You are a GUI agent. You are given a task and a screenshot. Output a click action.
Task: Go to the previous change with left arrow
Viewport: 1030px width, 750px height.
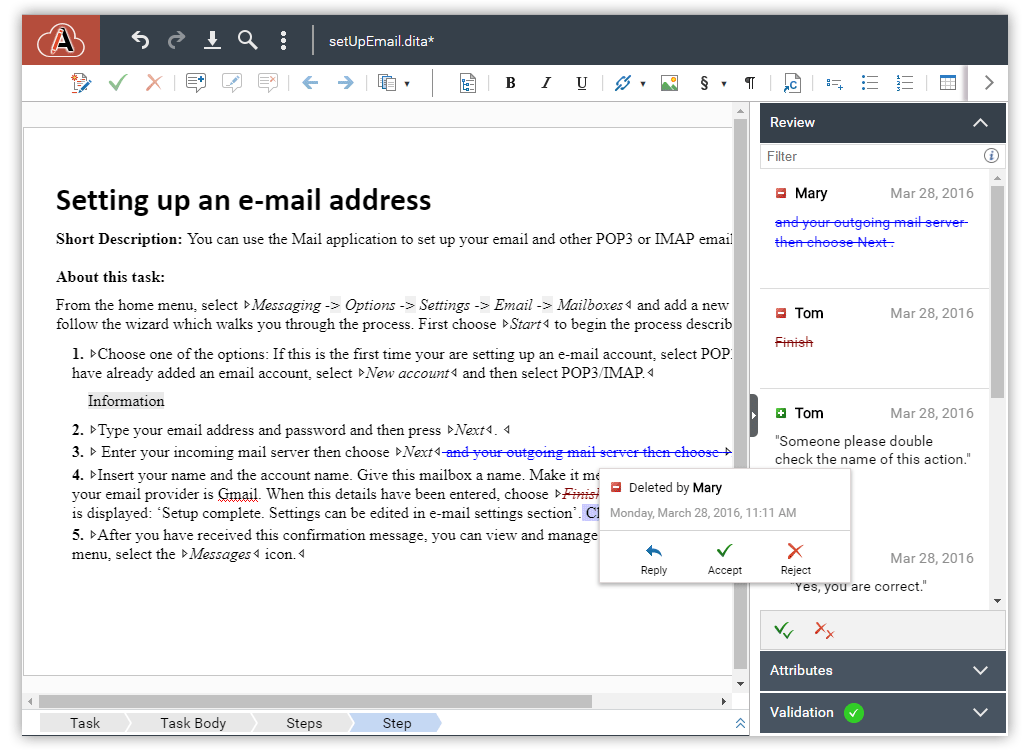click(310, 83)
